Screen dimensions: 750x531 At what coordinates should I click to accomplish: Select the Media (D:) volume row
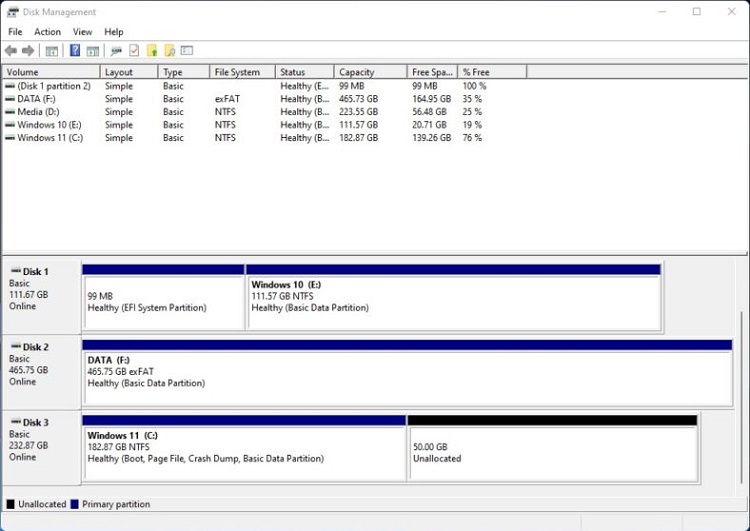[x=265, y=112]
